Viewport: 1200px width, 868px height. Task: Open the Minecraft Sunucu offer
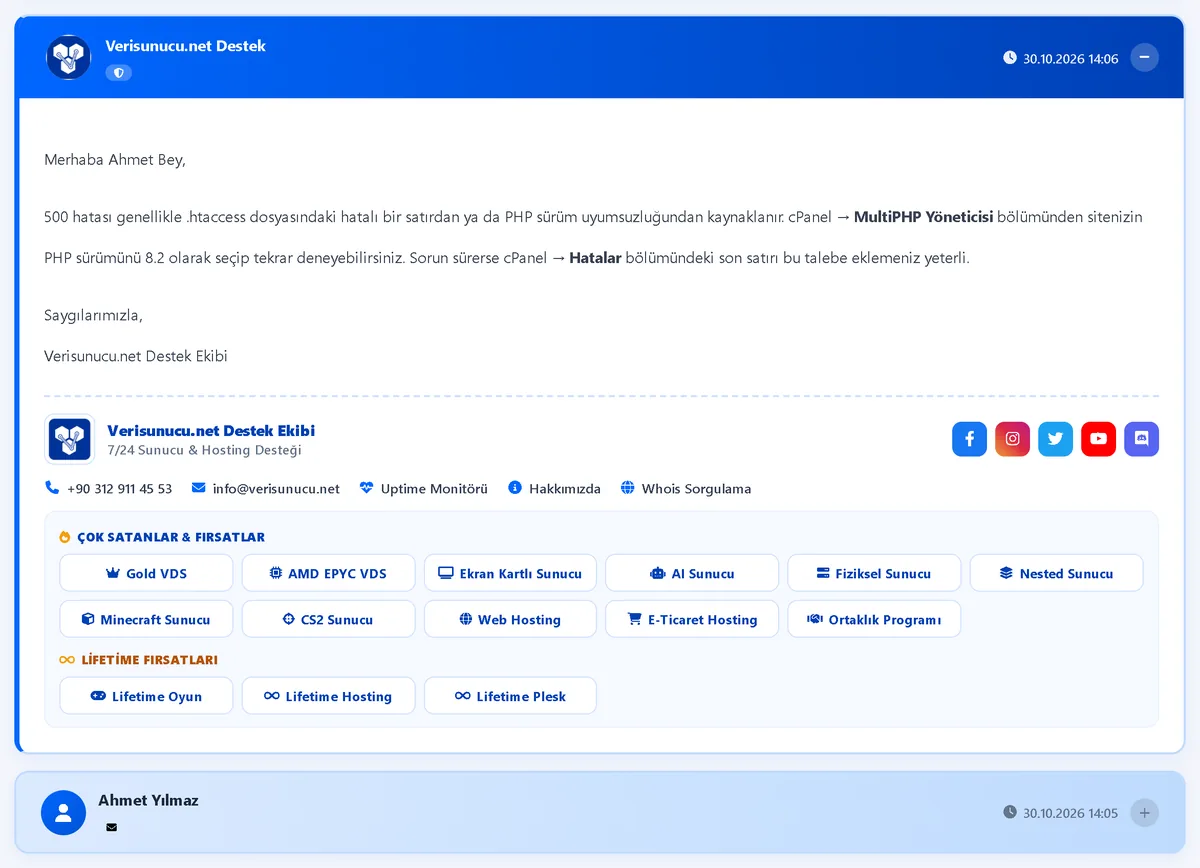[146, 619]
